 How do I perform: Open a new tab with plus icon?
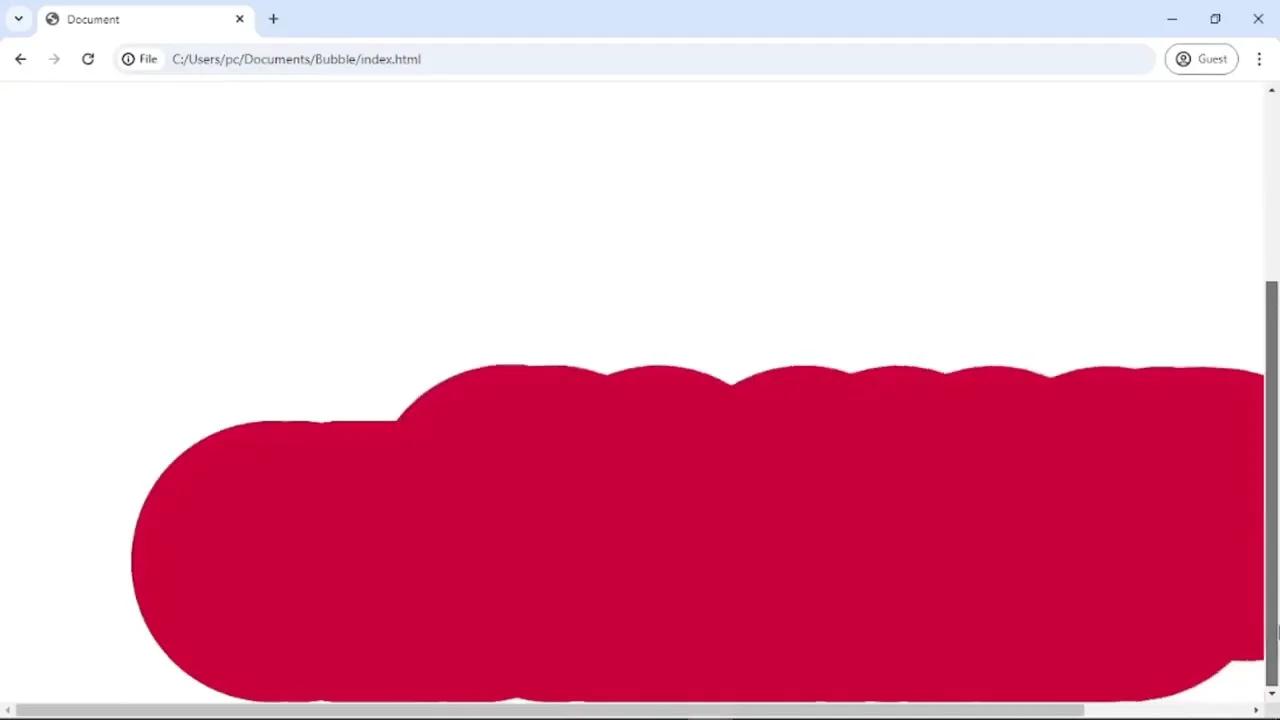click(x=273, y=19)
